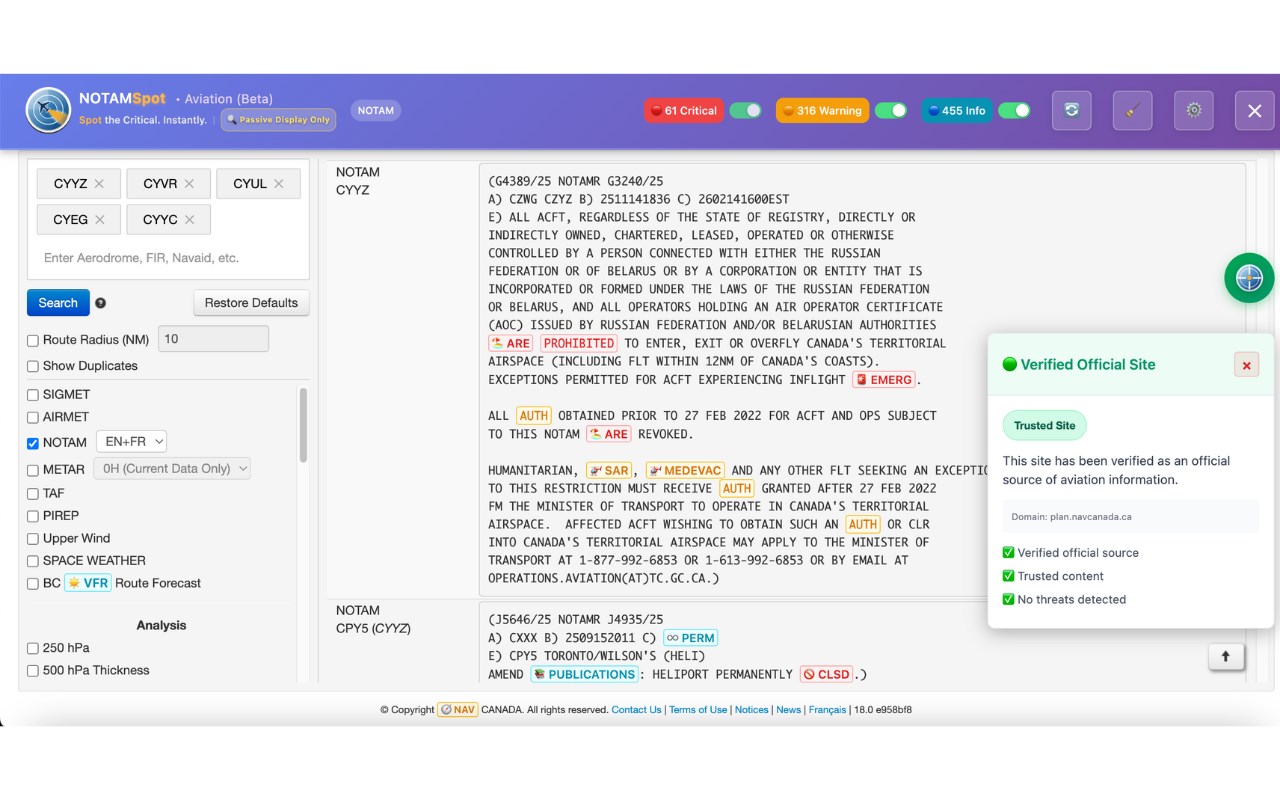Click the Trusted Site badge
Image resolution: width=1280 pixels, height=800 pixels.
[1045, 425]
